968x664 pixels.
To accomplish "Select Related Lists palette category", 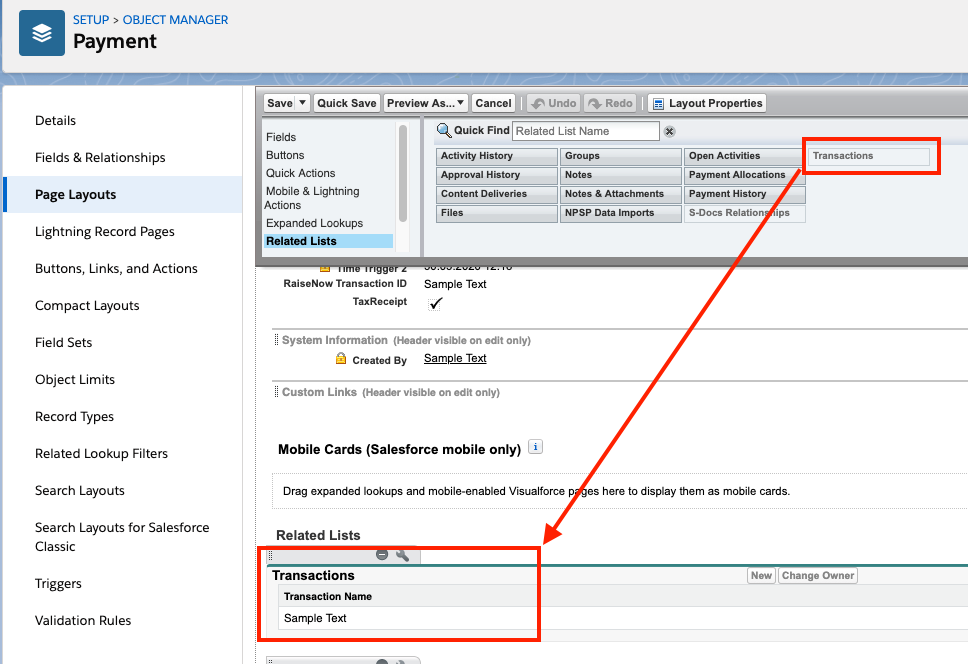I will [328, 241].
